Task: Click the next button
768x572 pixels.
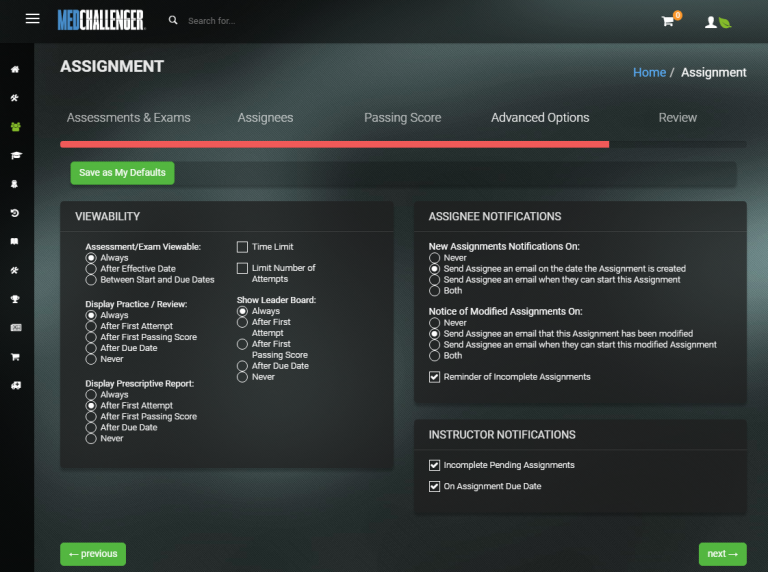Action: click(722, 554)
